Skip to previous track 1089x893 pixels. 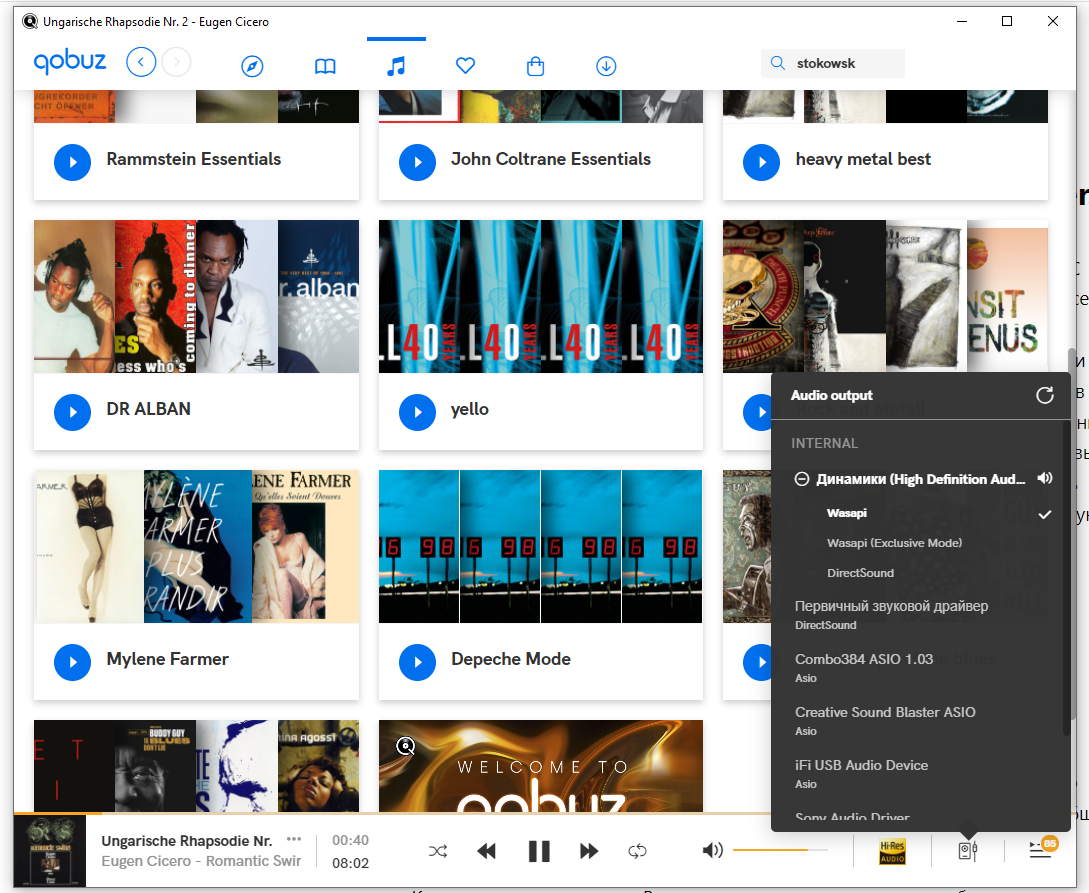tap(487, 851)
